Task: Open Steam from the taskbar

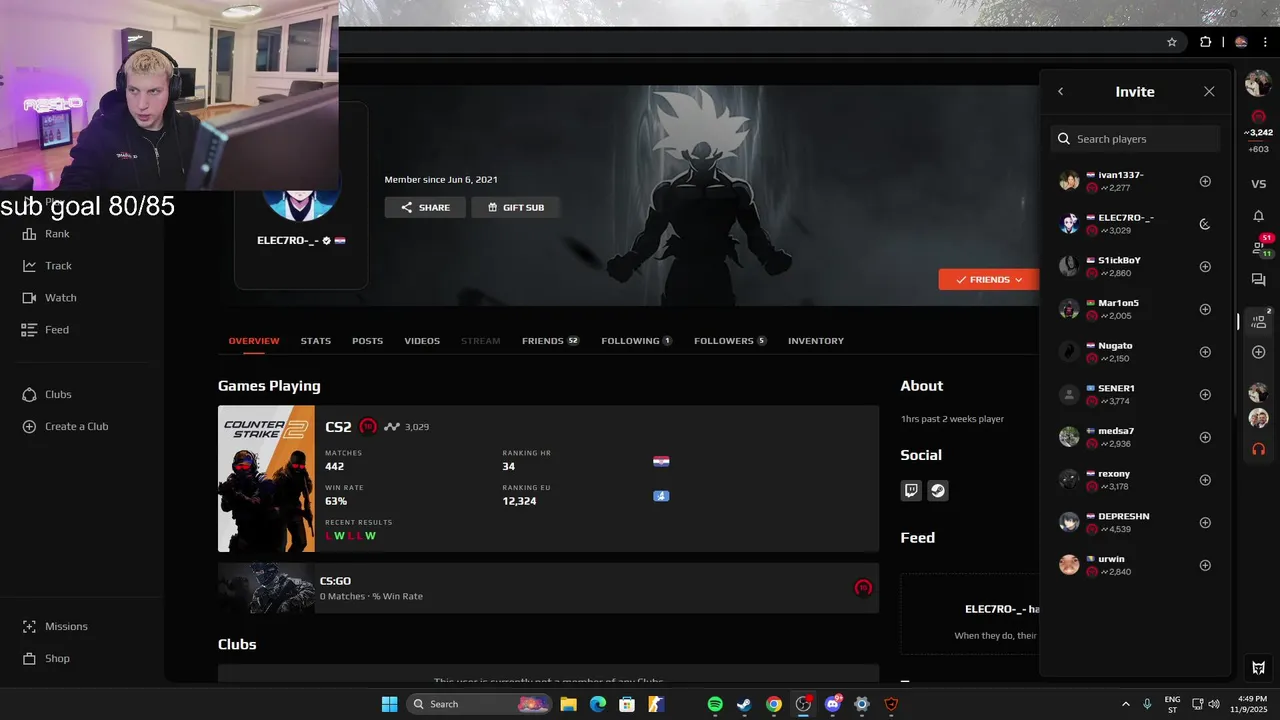Action: 744,704
